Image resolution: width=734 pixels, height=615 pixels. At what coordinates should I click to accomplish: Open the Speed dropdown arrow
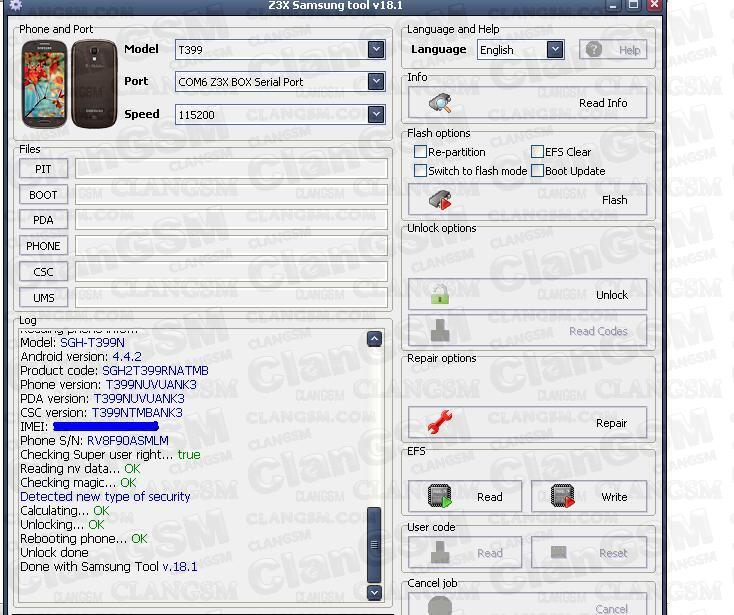click(376, 114)
